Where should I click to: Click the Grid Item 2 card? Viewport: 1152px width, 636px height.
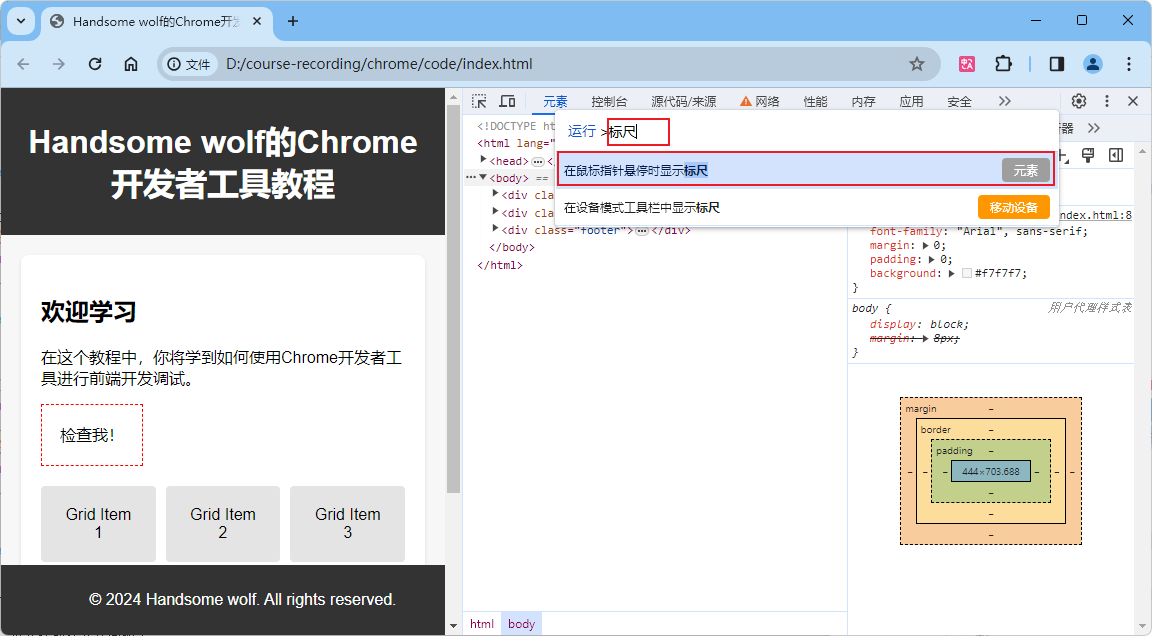[x=223, y=524]
